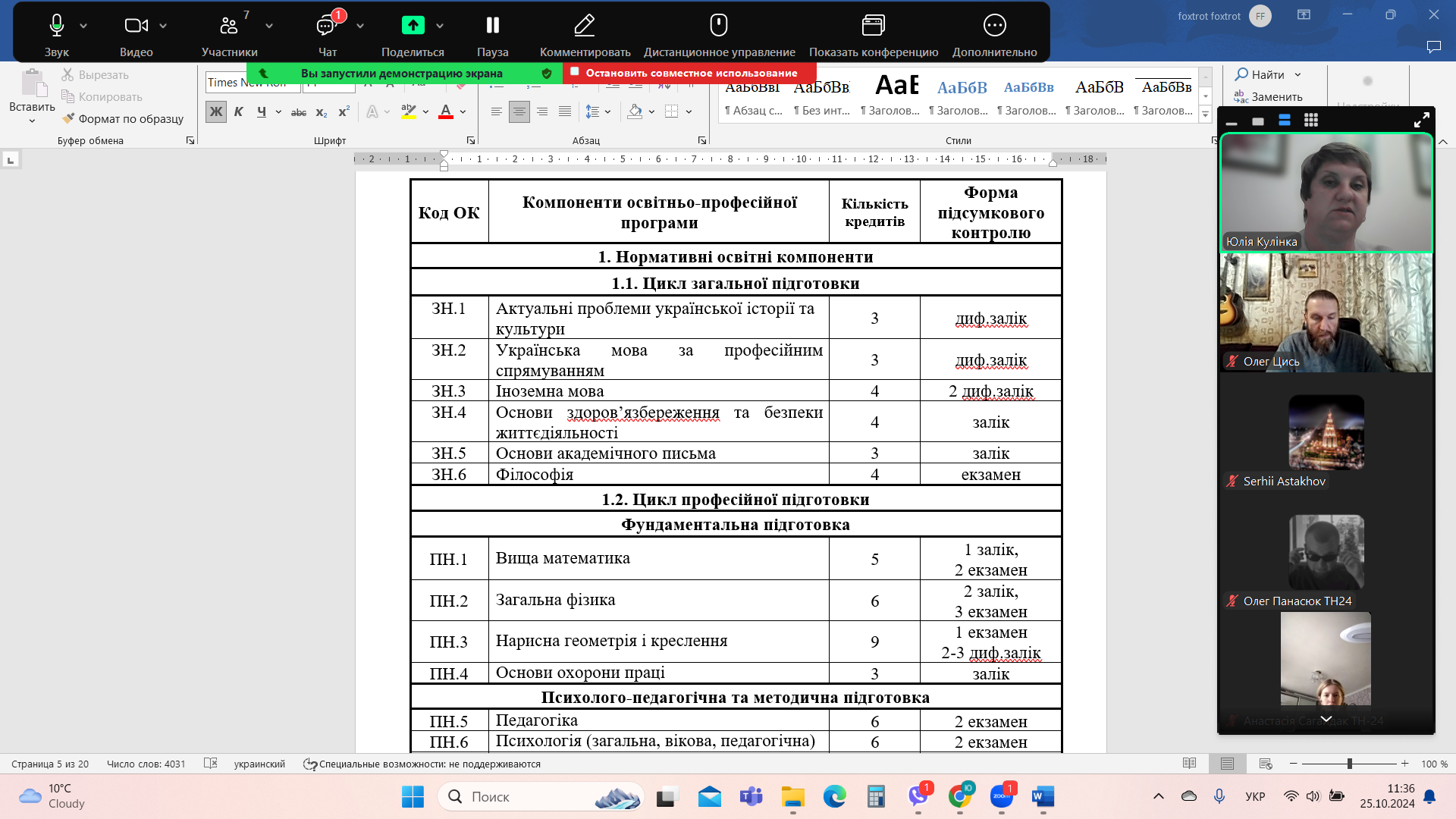Open Viber from the taskbar

tap(918, 796)
